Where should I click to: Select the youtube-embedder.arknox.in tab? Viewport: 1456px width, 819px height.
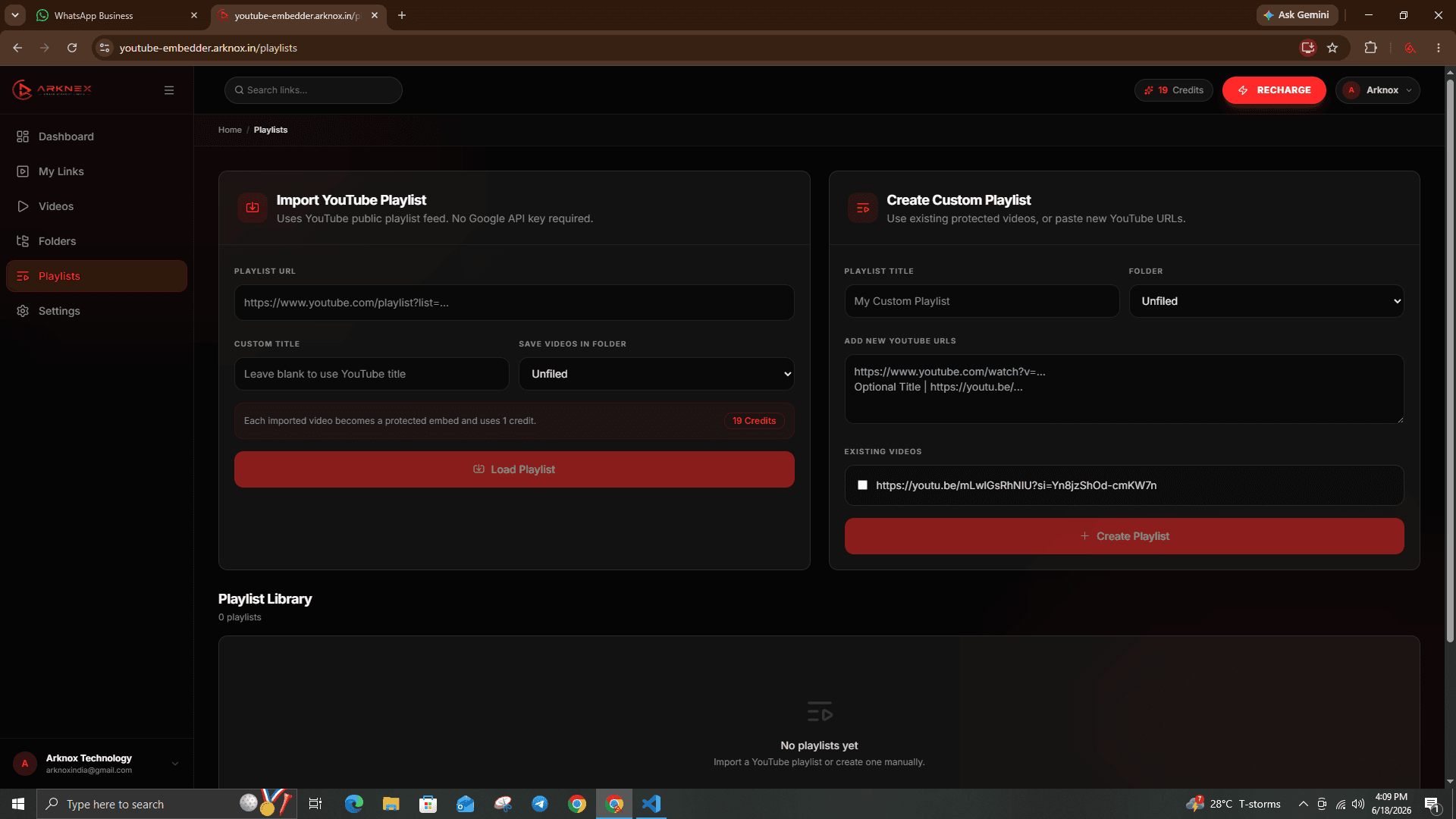tap(297, 15)
